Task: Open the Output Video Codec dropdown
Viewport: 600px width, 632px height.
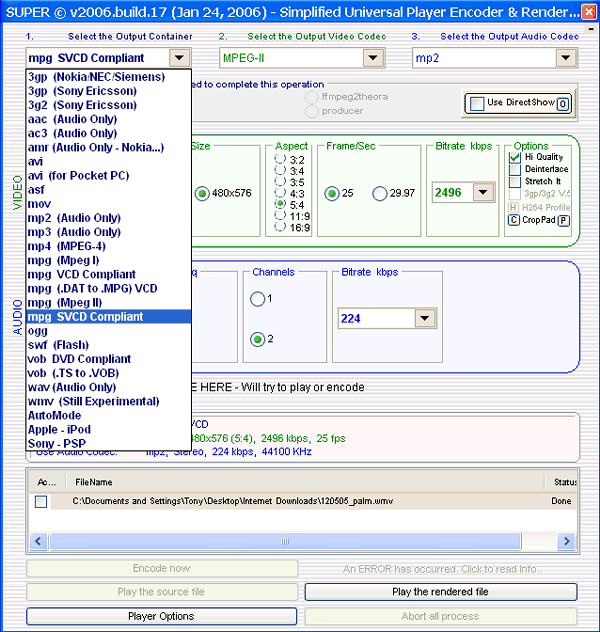Action: (x=373, y=58)
